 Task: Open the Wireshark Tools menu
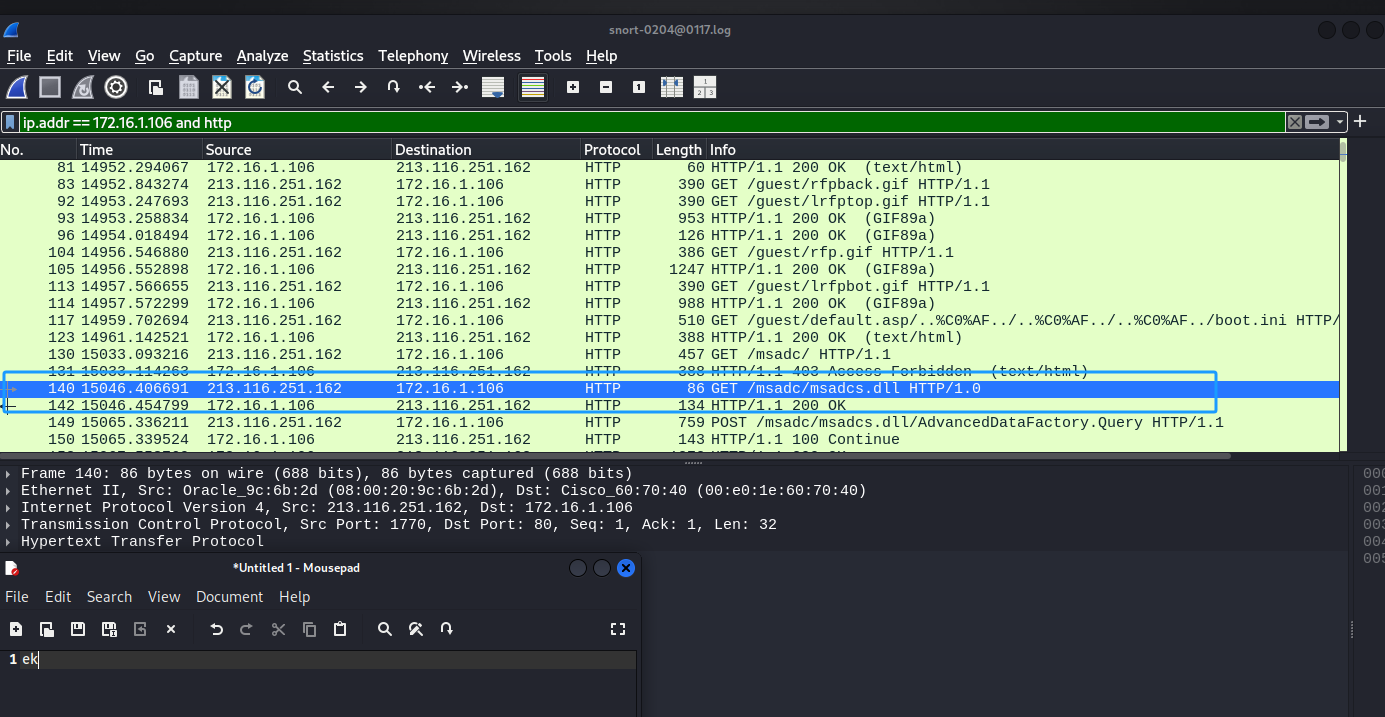coord(553,56)
